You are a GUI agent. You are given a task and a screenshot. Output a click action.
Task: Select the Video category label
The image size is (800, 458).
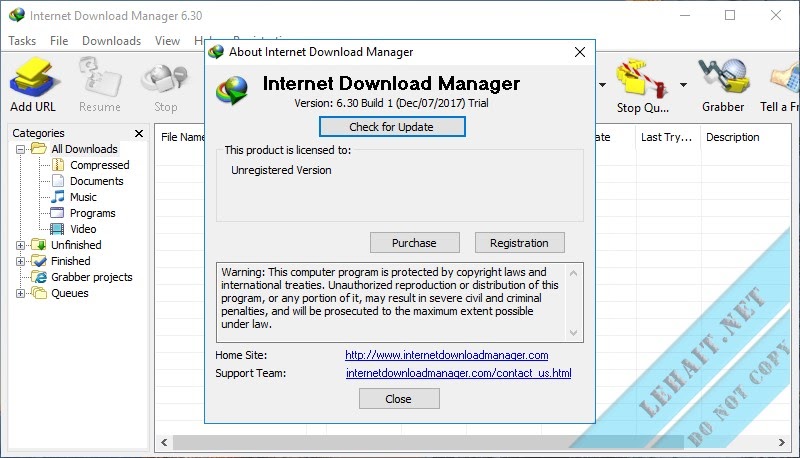[x=83, y=229]
